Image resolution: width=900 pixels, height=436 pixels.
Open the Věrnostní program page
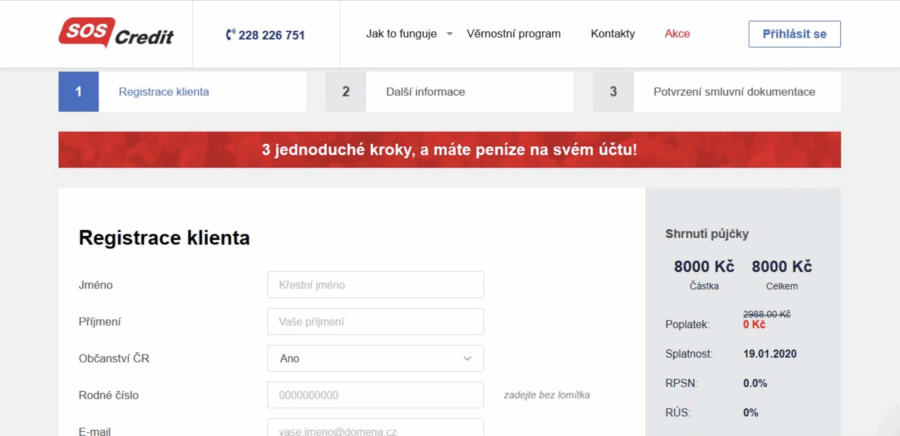[x=514, y=34]
